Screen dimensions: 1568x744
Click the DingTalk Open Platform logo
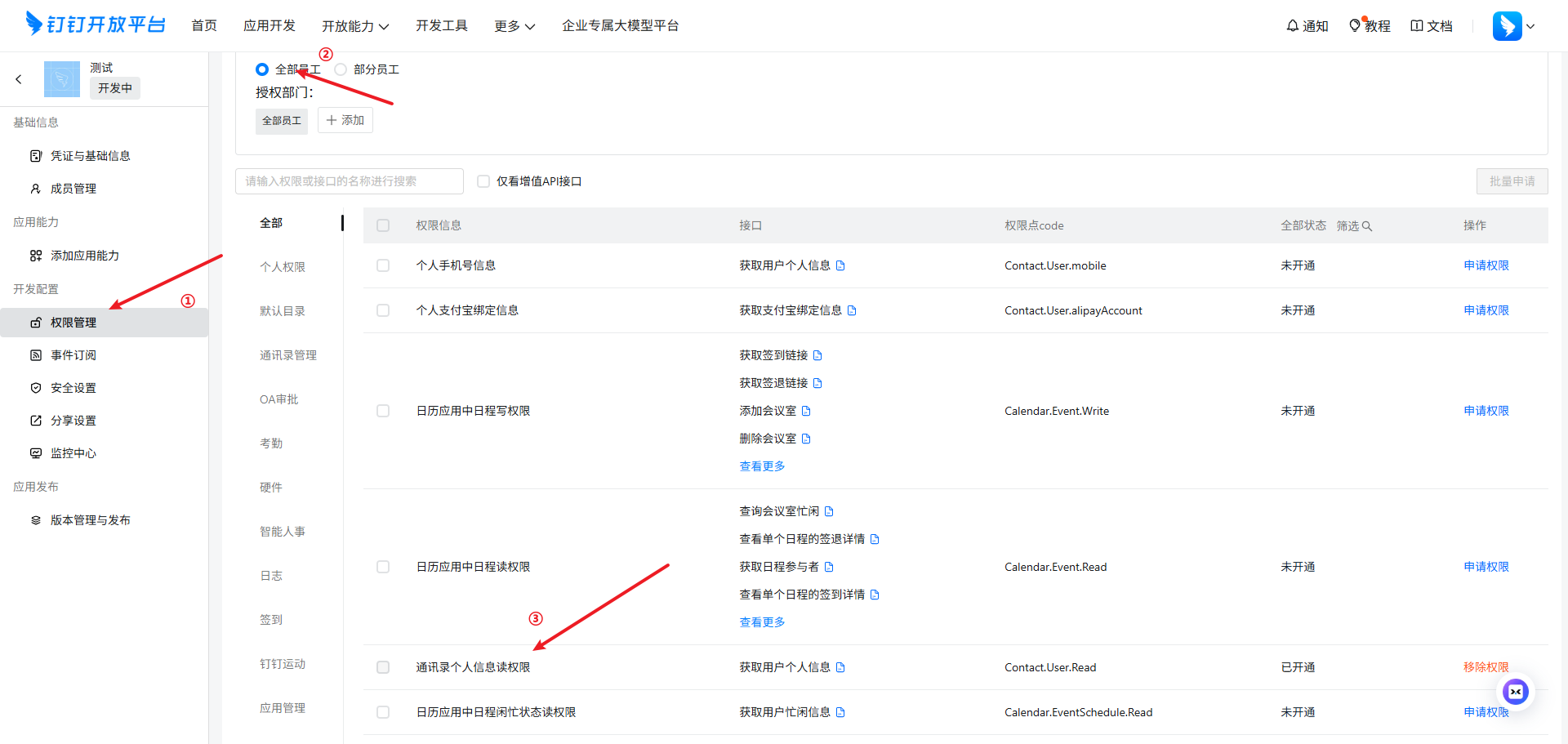96,25
